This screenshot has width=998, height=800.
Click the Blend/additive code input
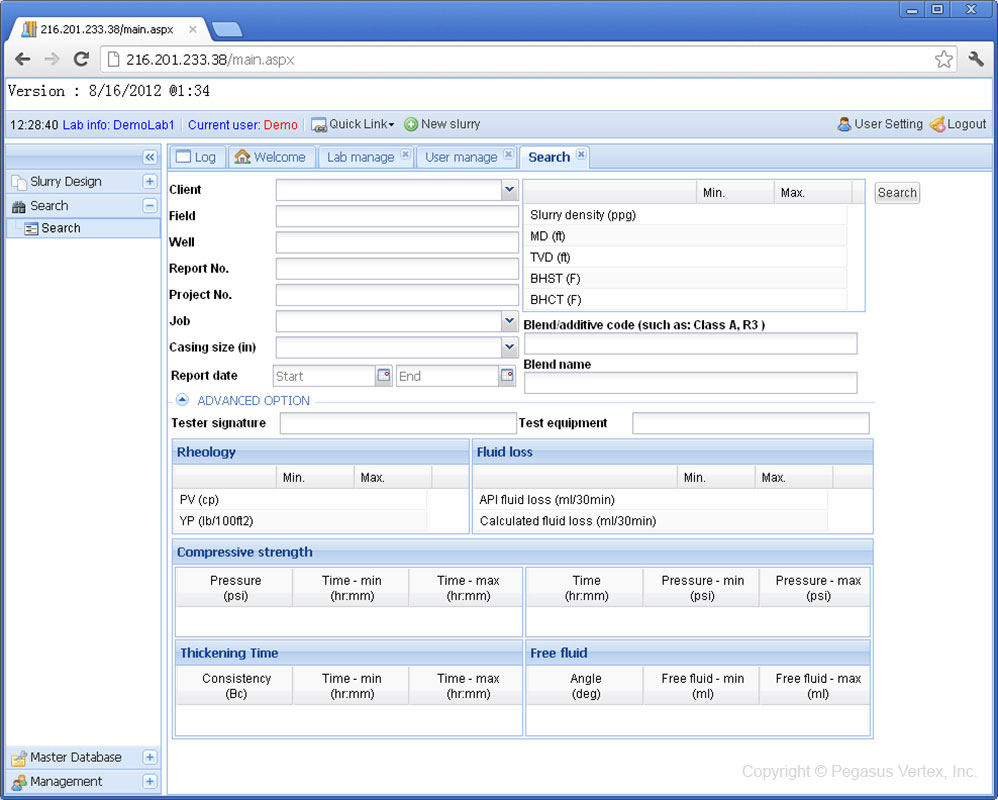coord(691,344)
